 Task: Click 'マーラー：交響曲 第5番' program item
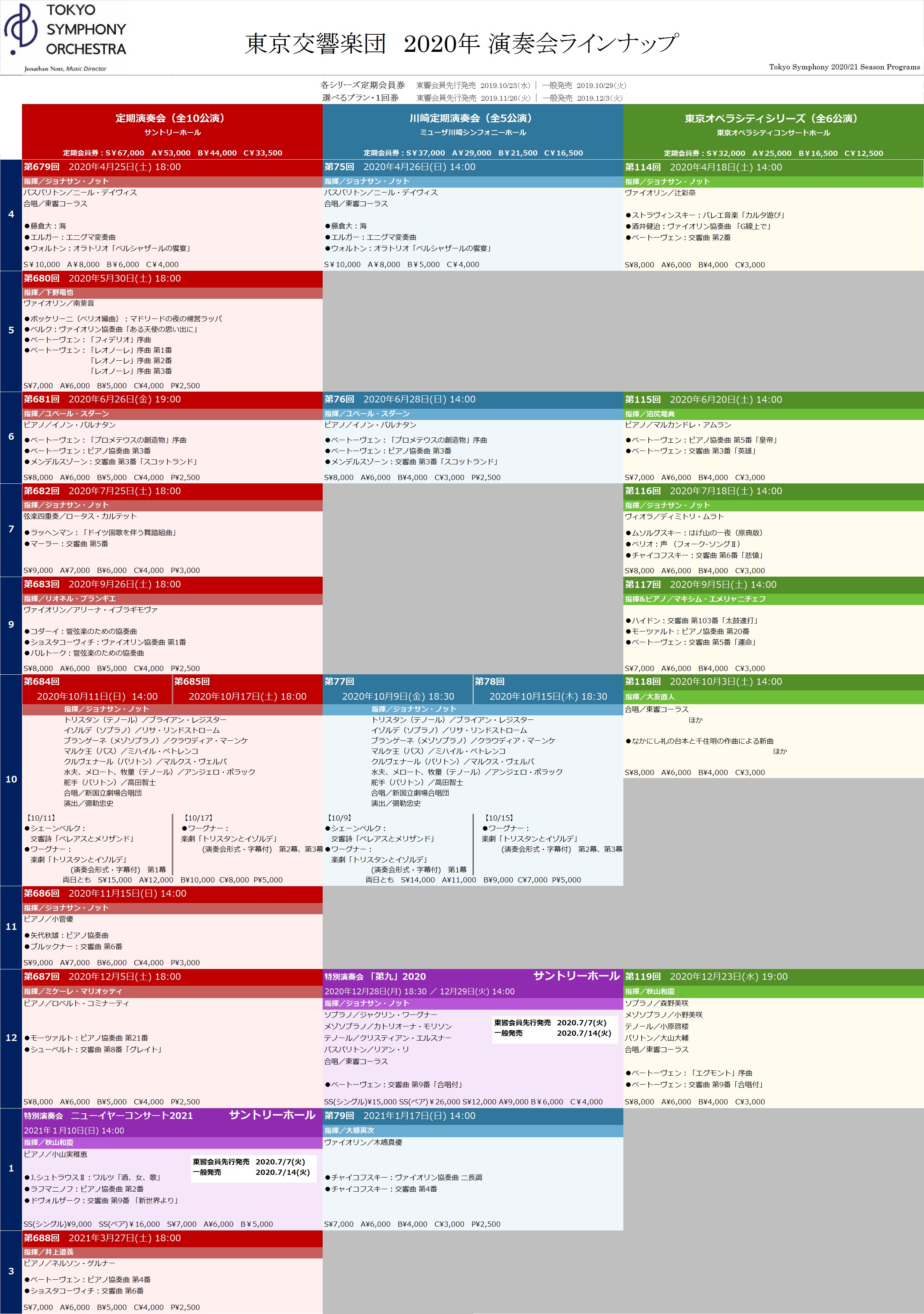coord(66,544)
